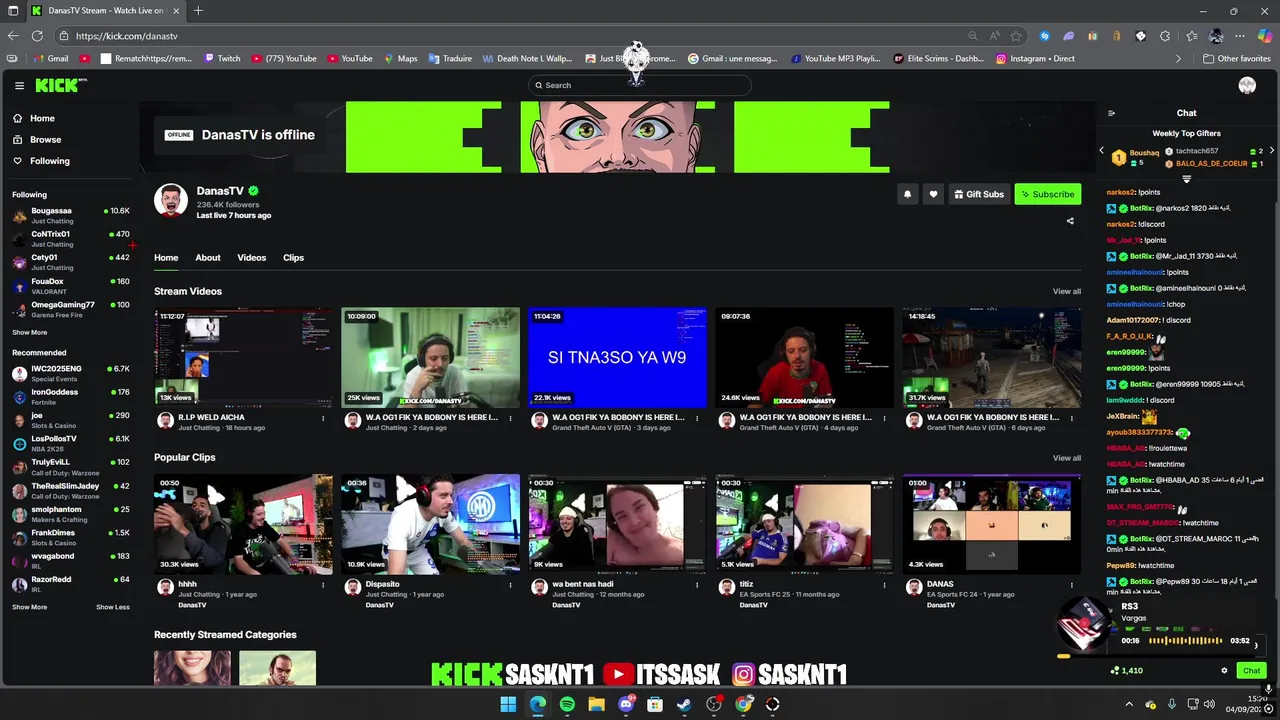Open options menu for the hhhh clip
This screenshot has width=1280, height=720.
pyautogui.click(x=323, y=585)
